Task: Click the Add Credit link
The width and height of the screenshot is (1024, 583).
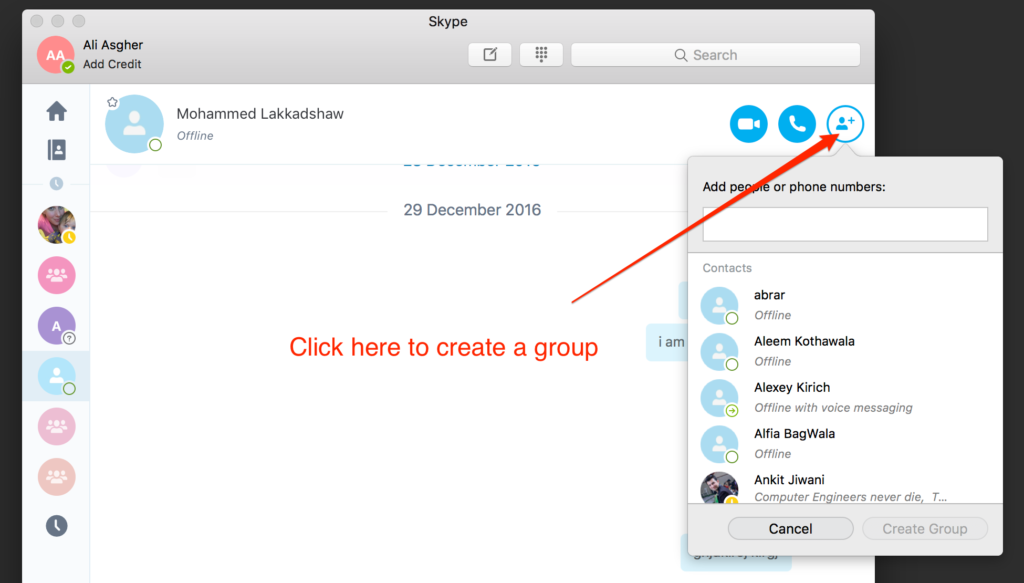Action: (112, 64)
